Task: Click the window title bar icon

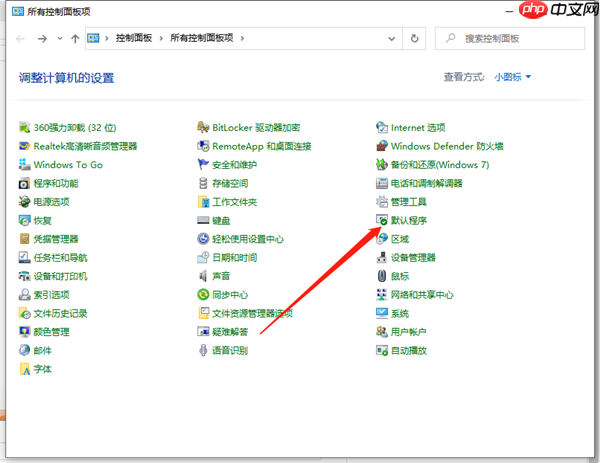Action: click(18, 11)
